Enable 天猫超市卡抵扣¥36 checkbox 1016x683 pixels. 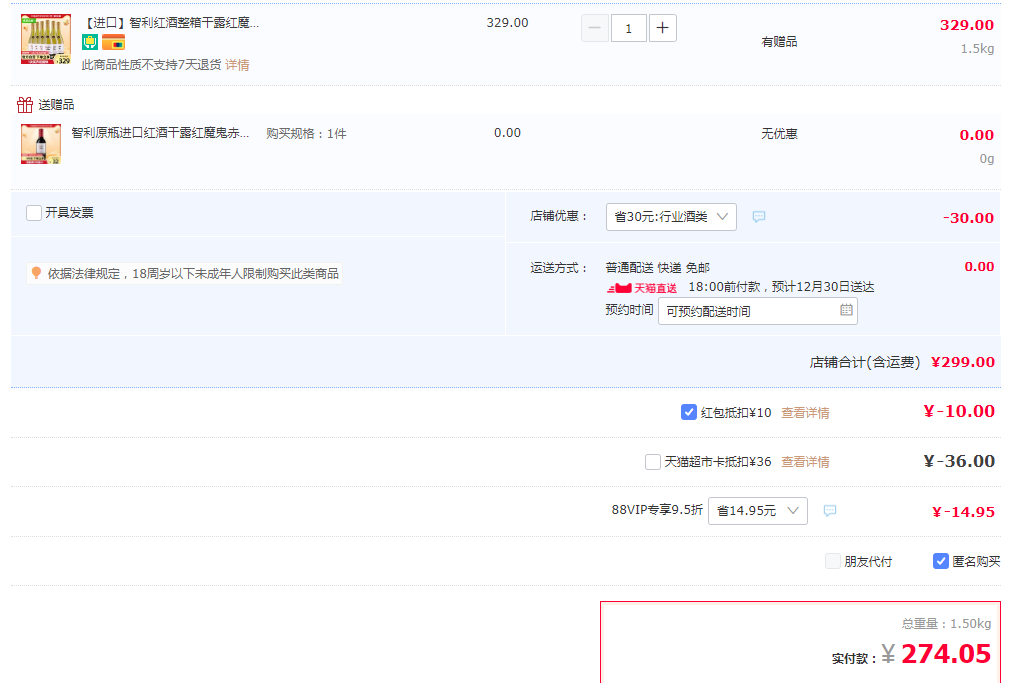pyautogui.click(x=652, y=462)
